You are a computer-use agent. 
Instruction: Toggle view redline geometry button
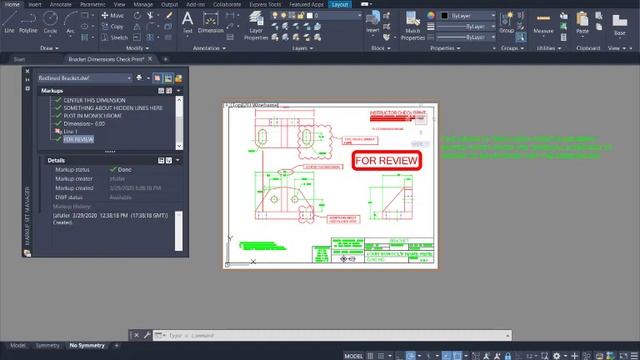[x=157, y=78]
